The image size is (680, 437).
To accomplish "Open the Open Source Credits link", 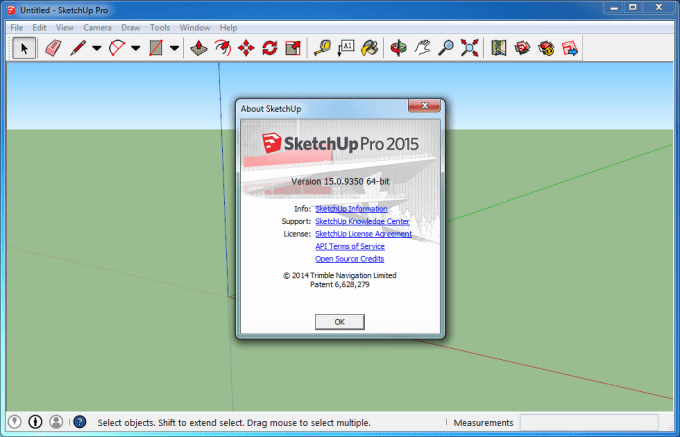I will pyautogui.click(x=350, y=259).
